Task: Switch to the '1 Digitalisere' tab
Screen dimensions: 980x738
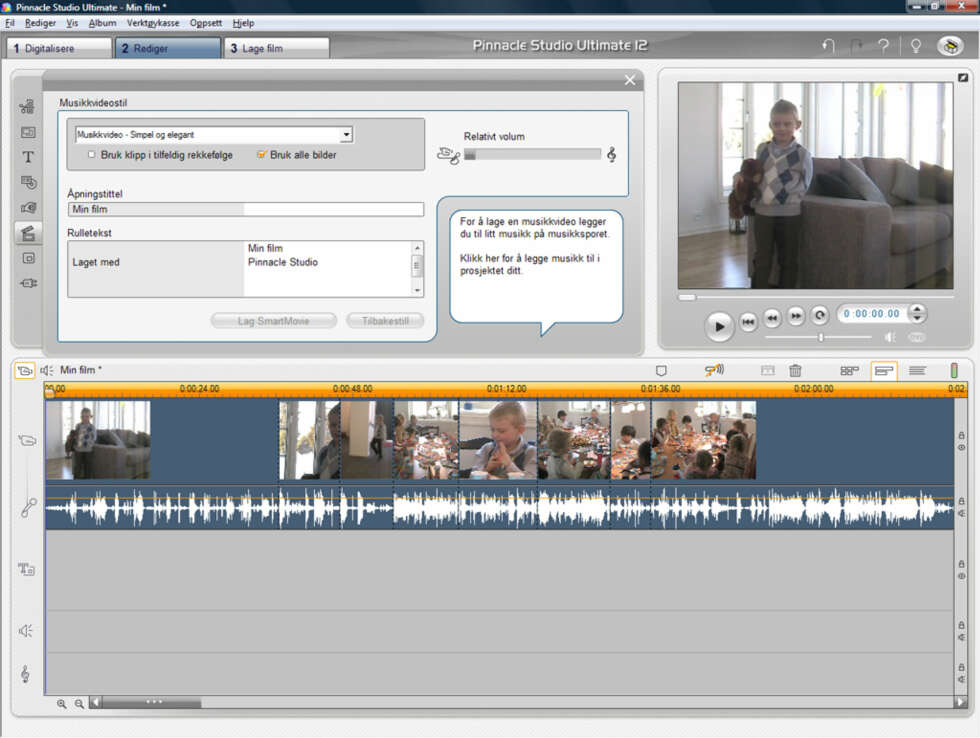Action: click(58, 48)
